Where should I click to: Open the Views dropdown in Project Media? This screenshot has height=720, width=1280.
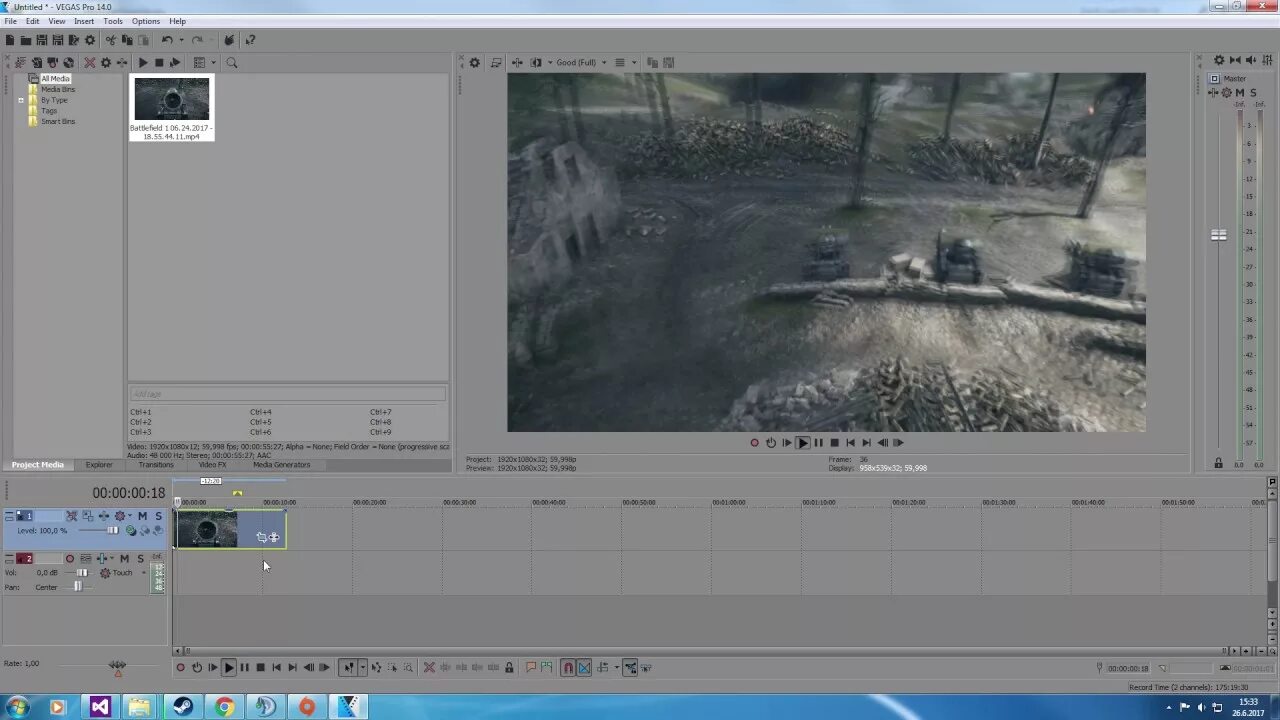point(213,62)
